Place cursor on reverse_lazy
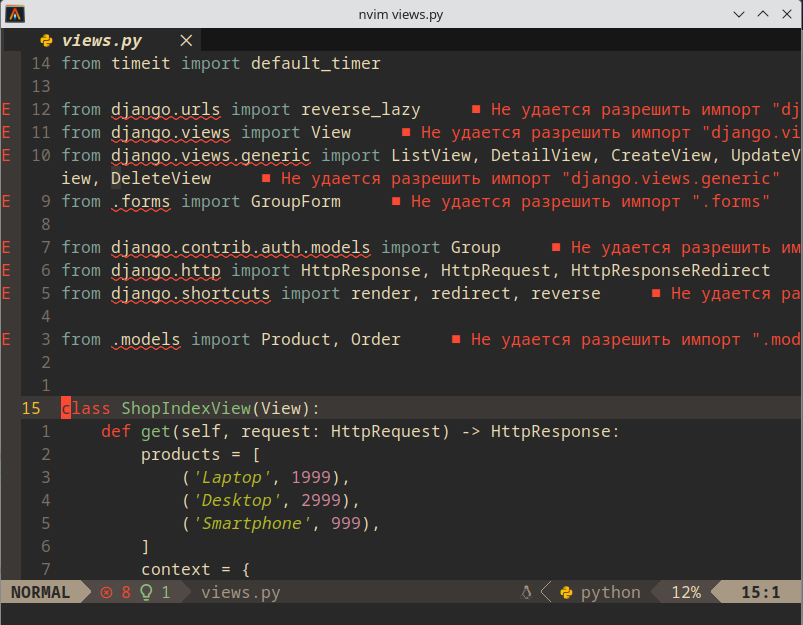 (x=361, y=110)
